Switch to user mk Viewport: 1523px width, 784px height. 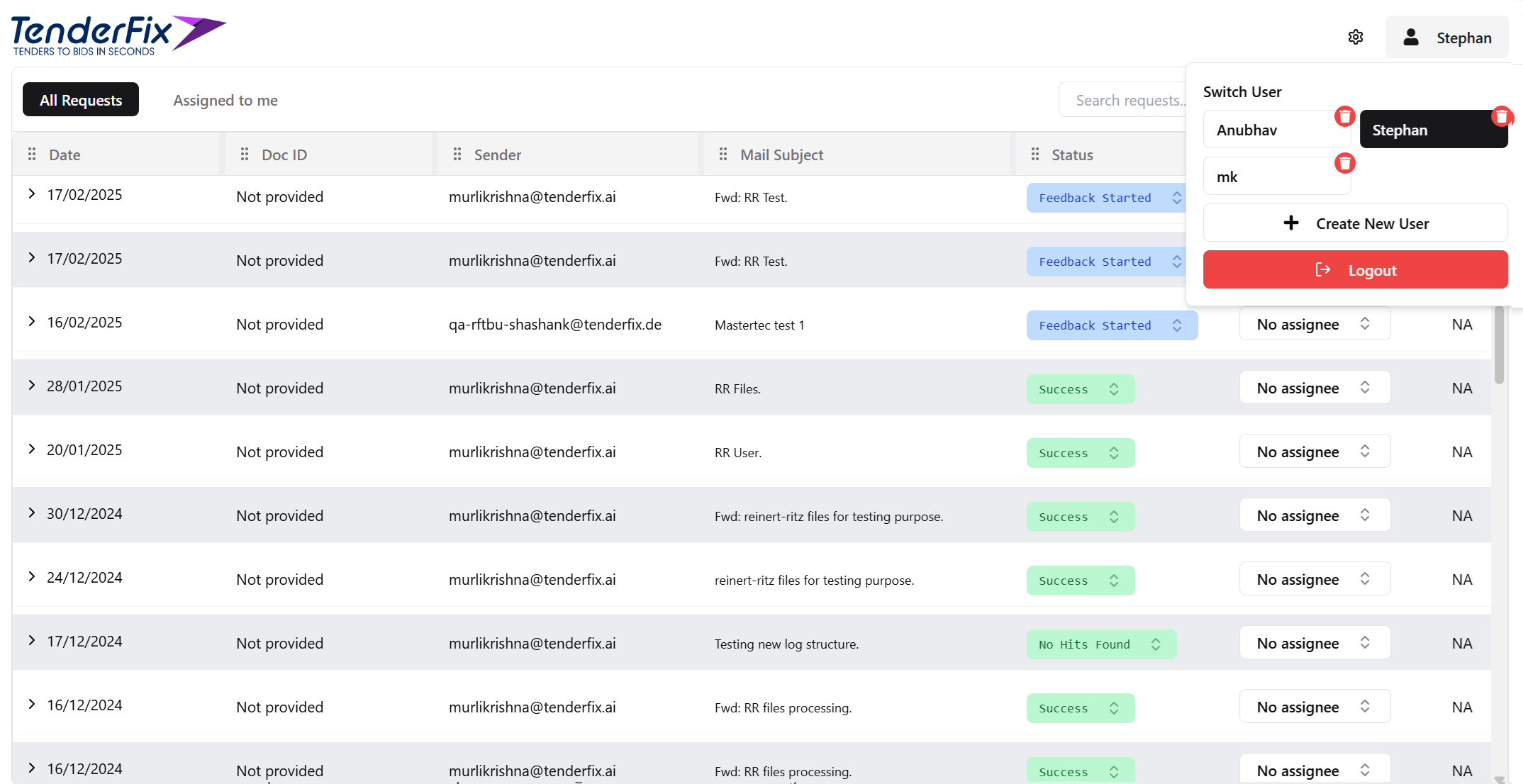pyautogui.click(x=1277, y=176)
